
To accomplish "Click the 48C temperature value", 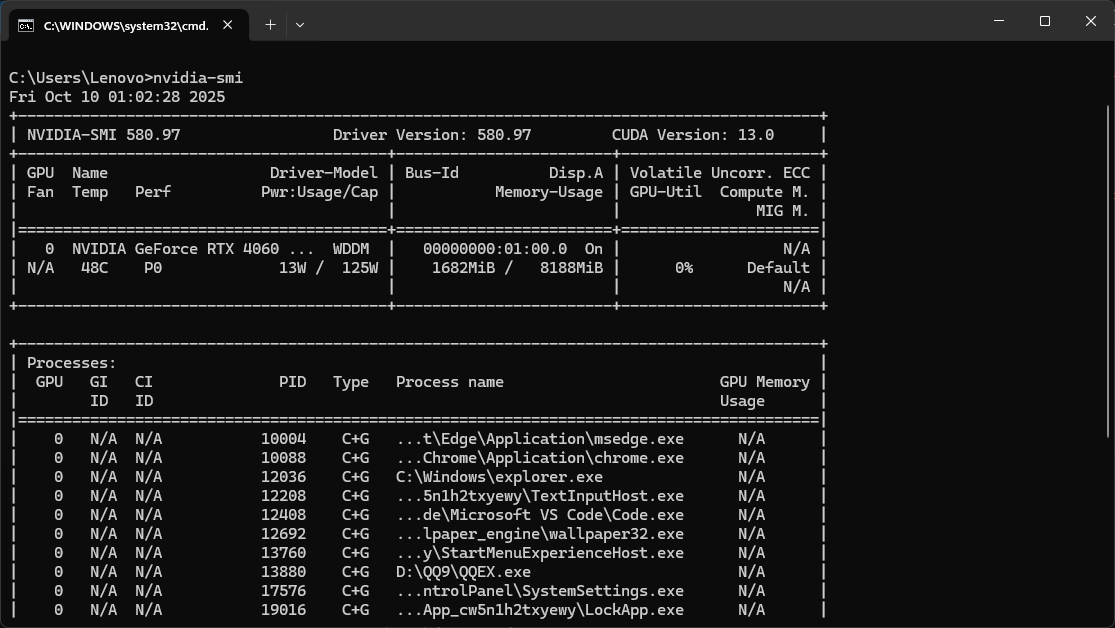I will (x=95, y=268).
